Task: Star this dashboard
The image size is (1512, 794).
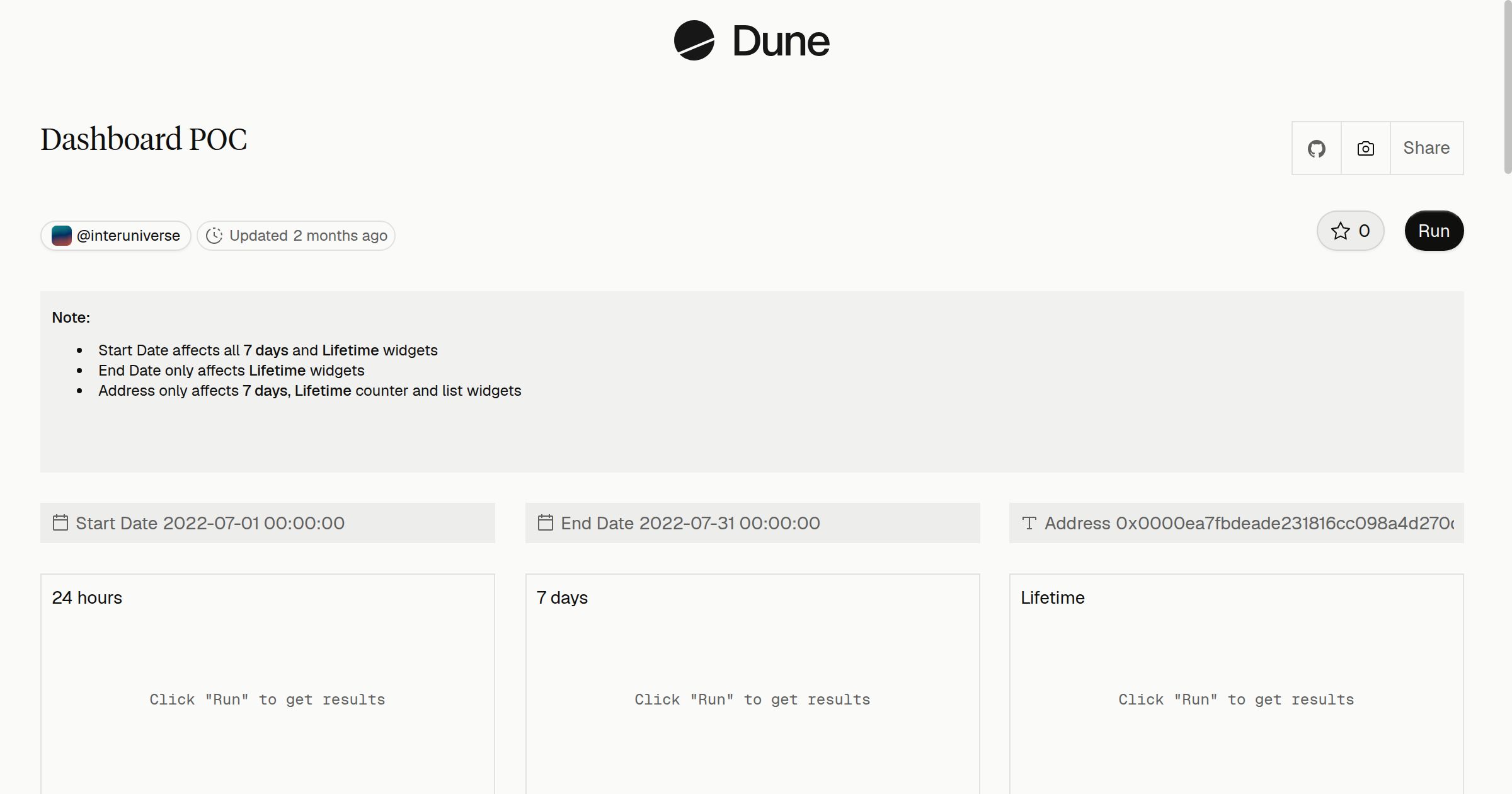Action: [1350, 231]
